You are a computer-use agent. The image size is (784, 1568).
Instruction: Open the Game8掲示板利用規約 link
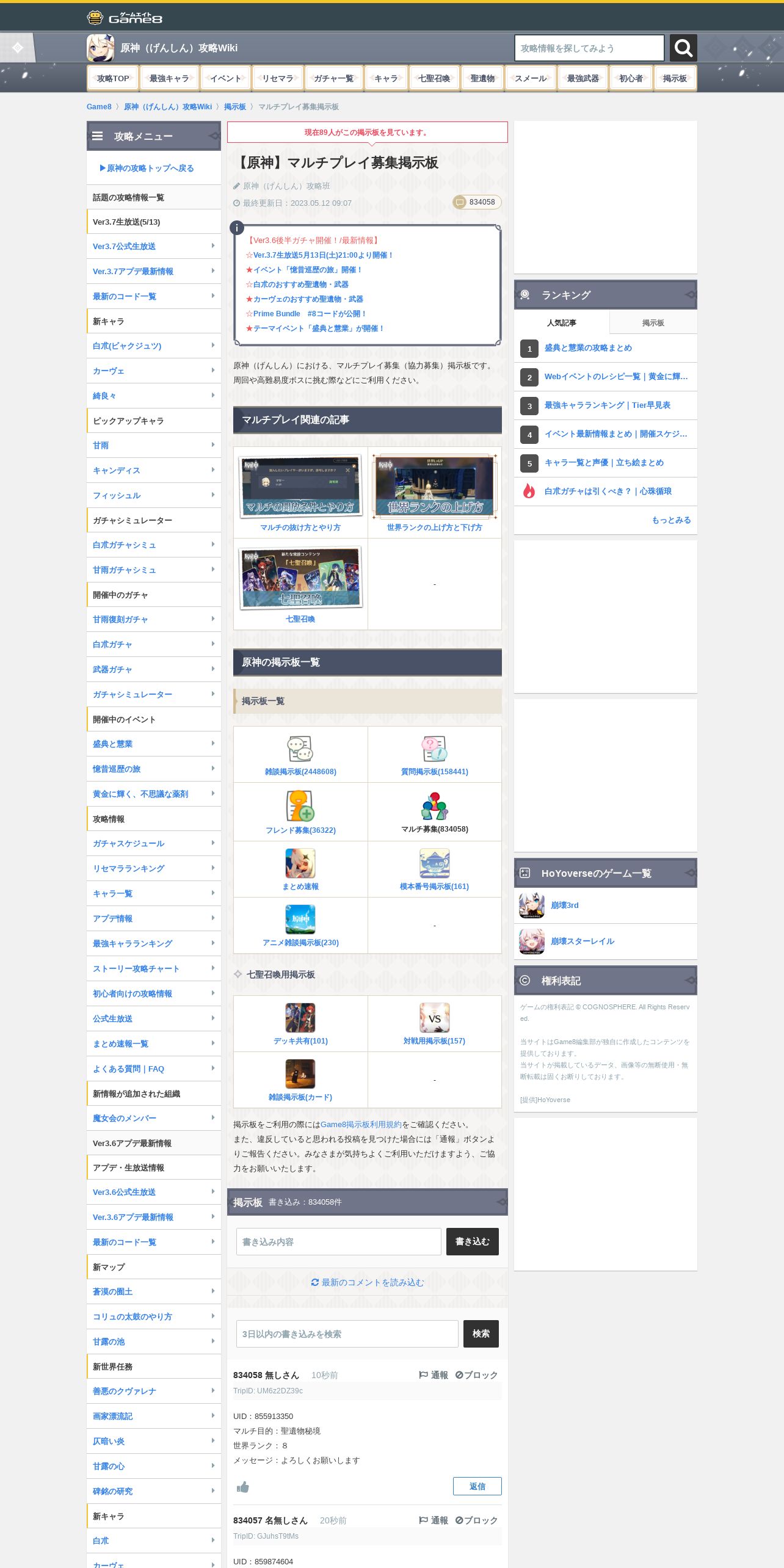361,1124
